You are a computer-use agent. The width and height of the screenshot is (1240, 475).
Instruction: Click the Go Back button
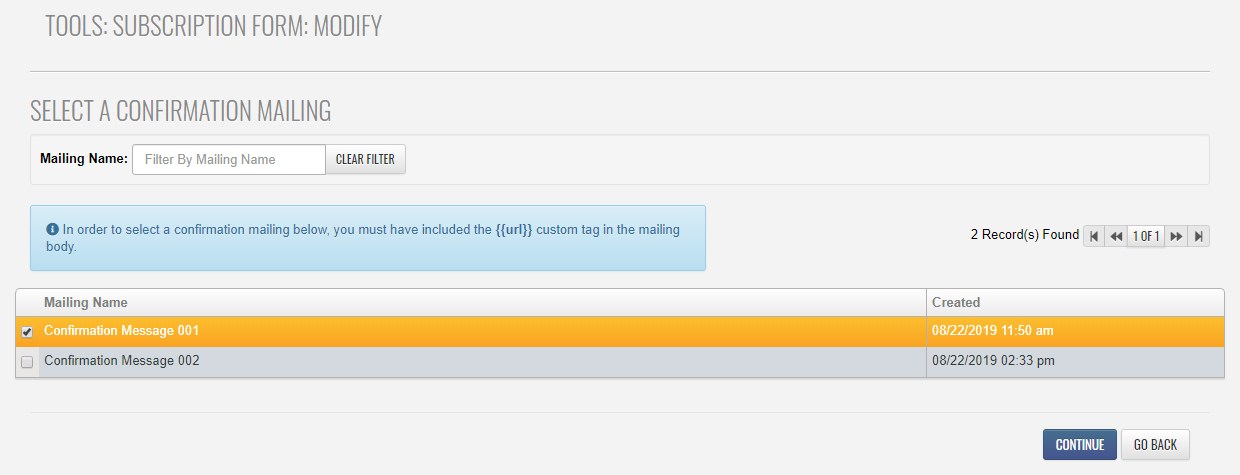pyautogui.click(x=1156, y=445)
